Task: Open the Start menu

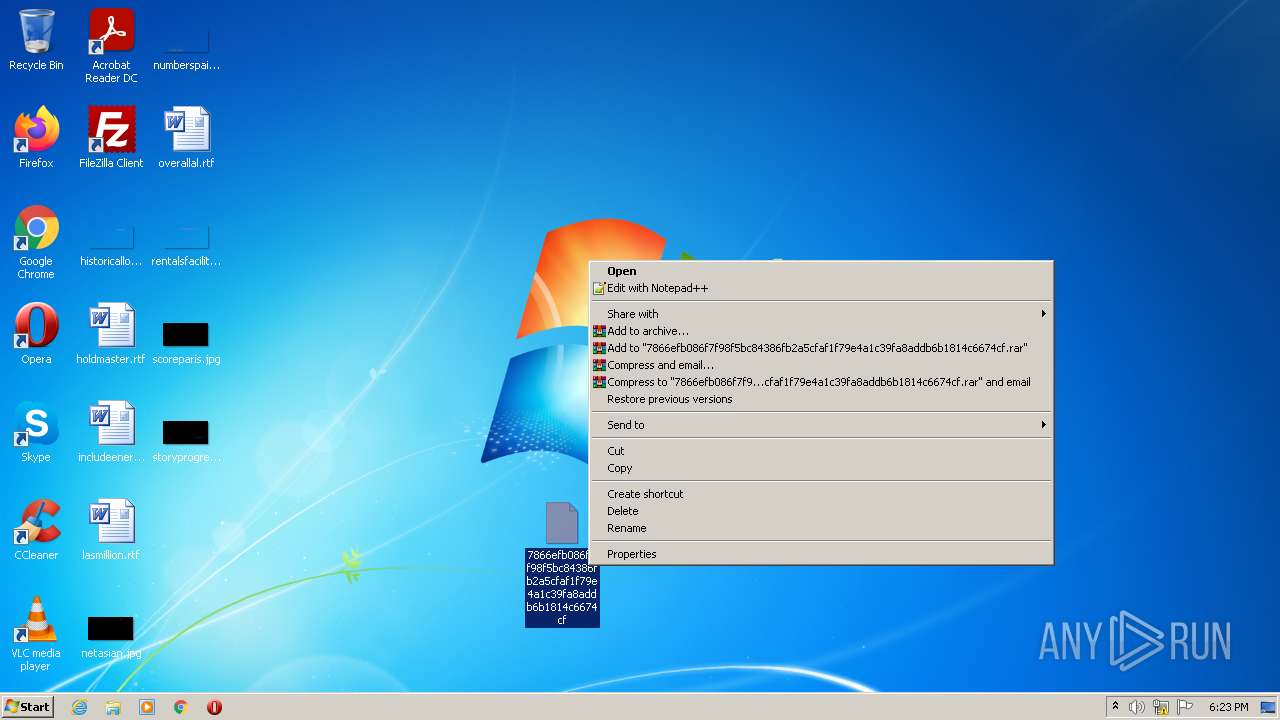Action: (27, 707)
